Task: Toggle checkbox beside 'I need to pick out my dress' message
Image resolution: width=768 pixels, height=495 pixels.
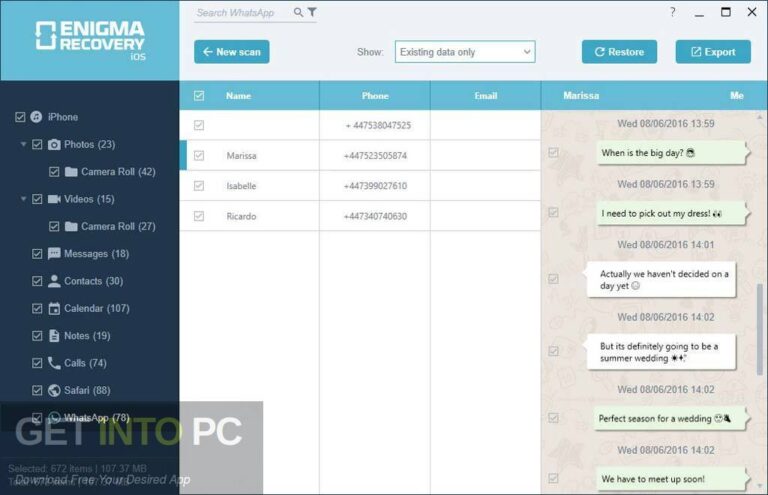Action: (553, 212)
